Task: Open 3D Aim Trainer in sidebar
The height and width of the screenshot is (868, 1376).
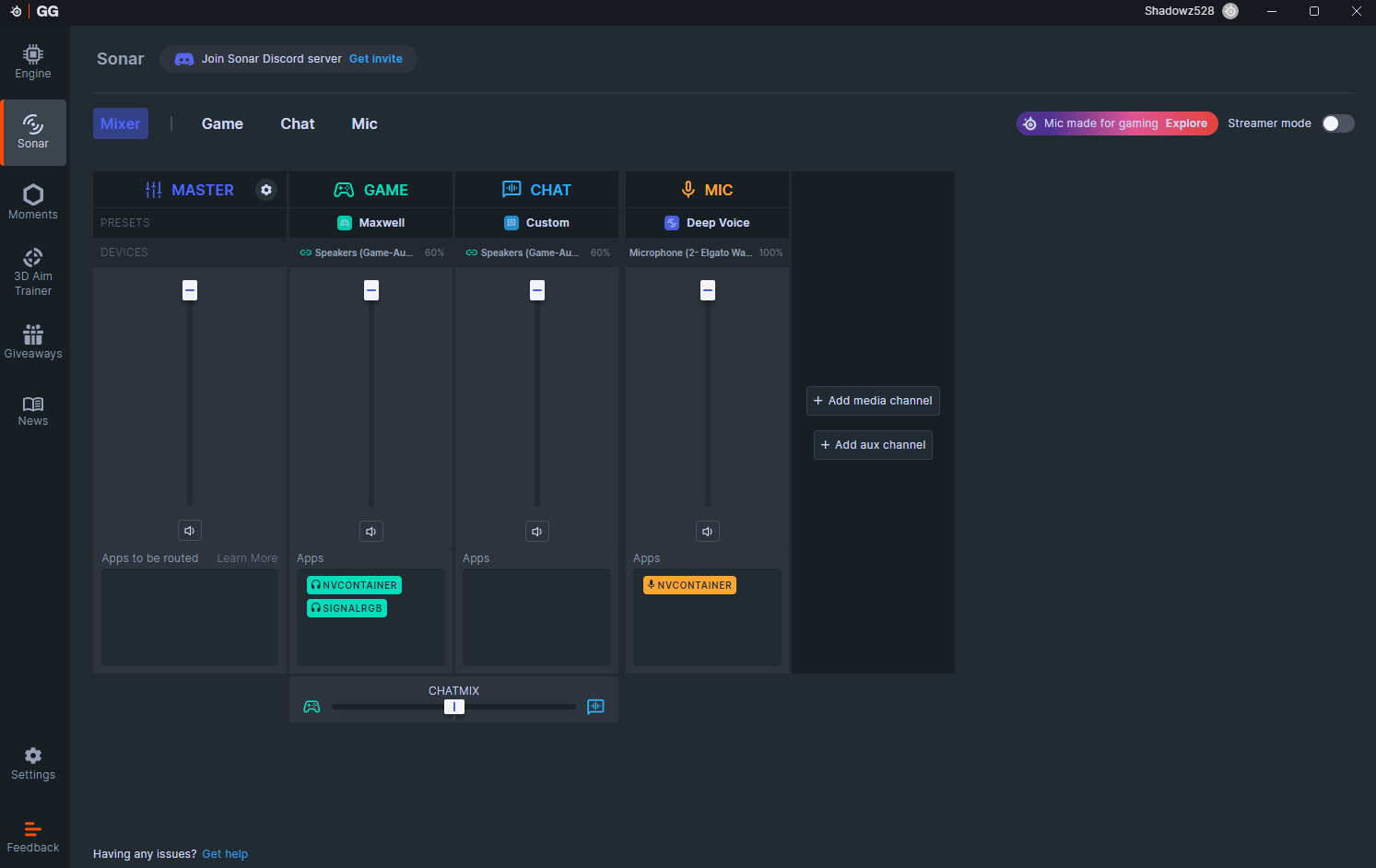Action: click(33, 272)
